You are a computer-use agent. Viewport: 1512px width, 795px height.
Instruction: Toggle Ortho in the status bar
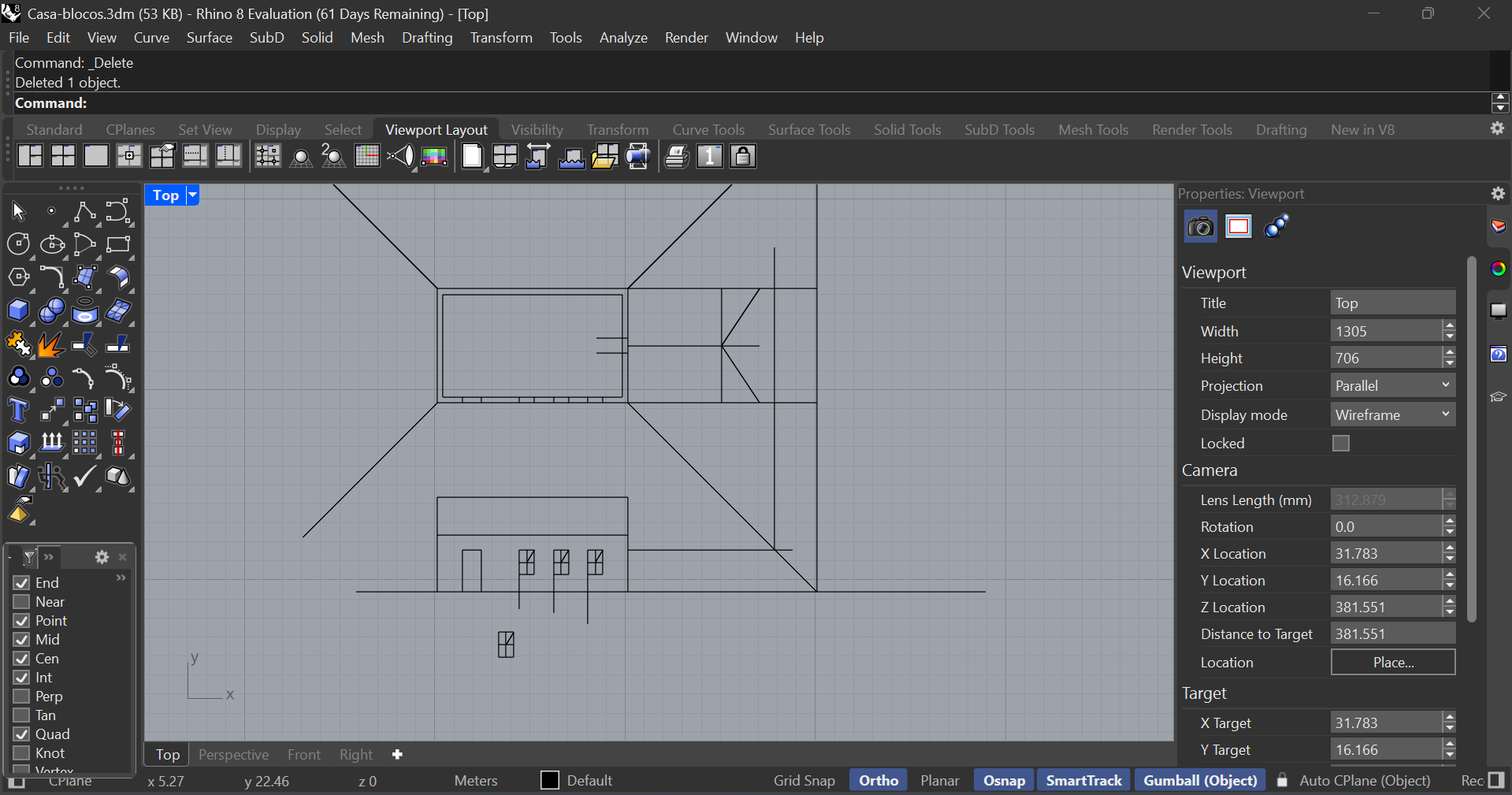click(878, 780)
